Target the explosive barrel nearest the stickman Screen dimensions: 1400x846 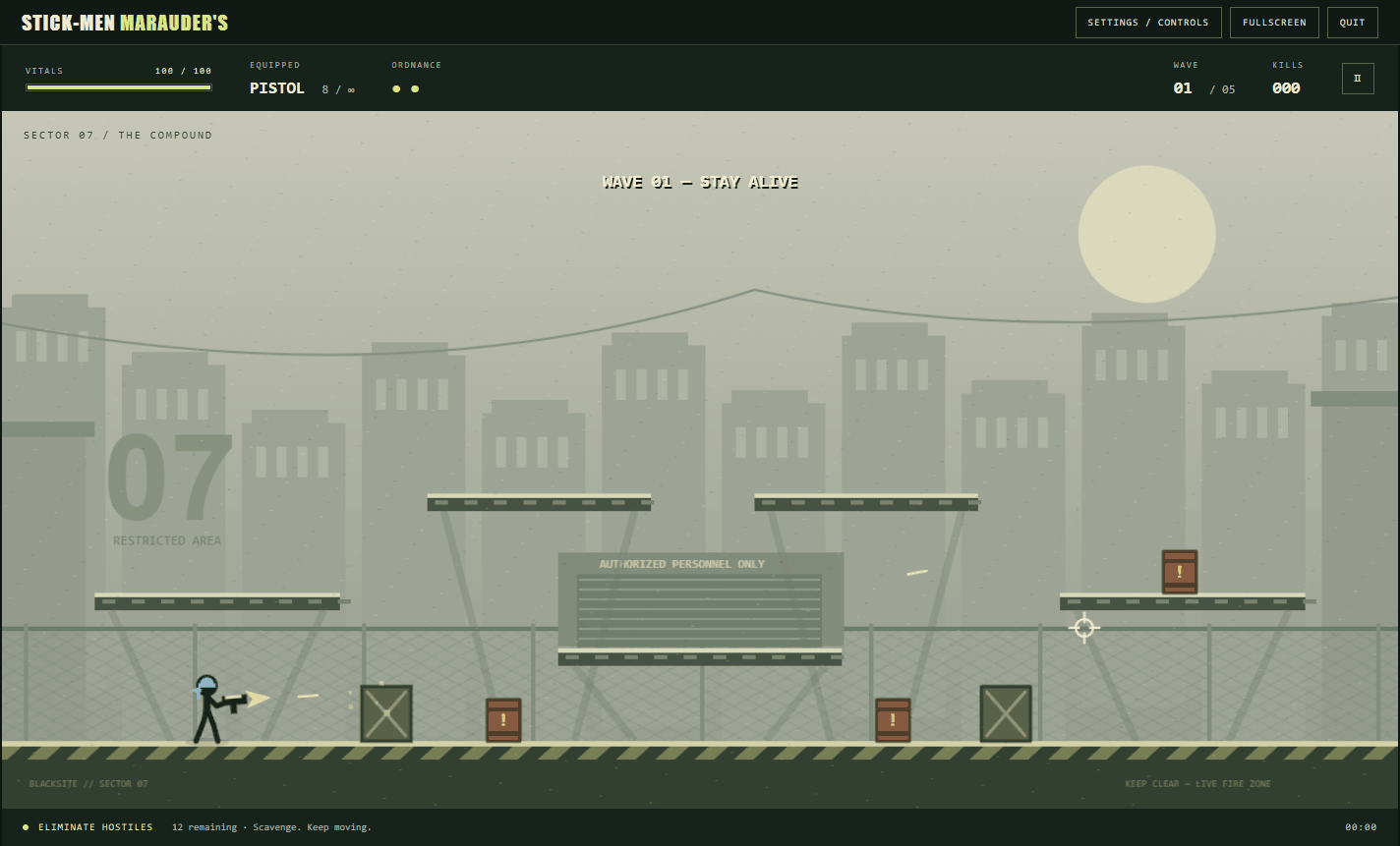503,720
